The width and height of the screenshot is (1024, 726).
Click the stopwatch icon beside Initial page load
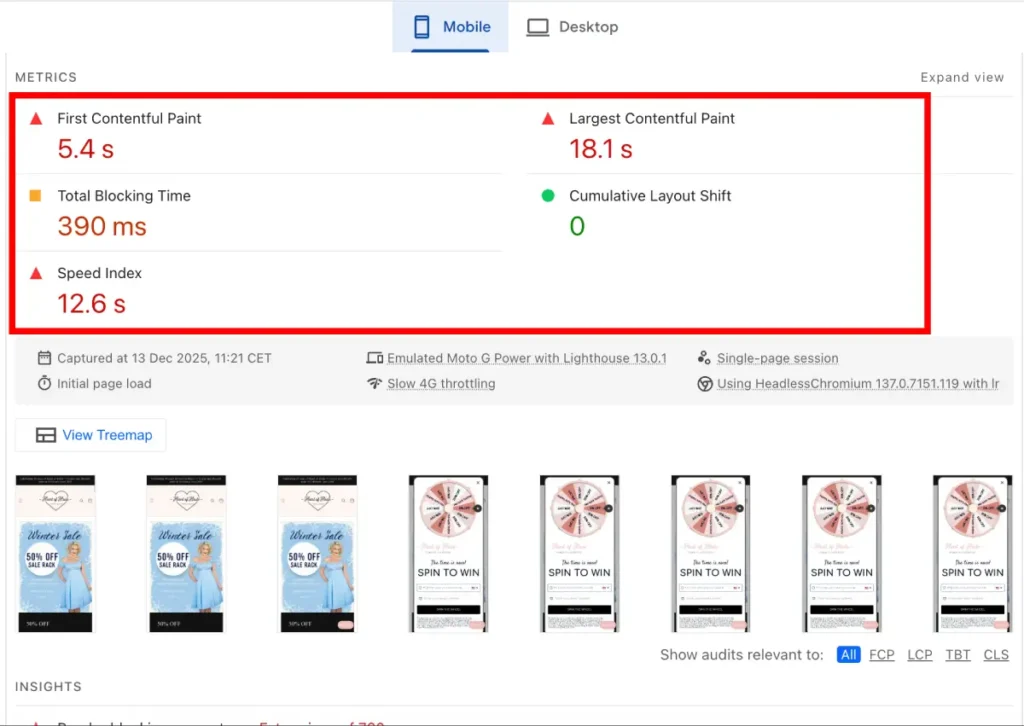click(x=44, y=383)
